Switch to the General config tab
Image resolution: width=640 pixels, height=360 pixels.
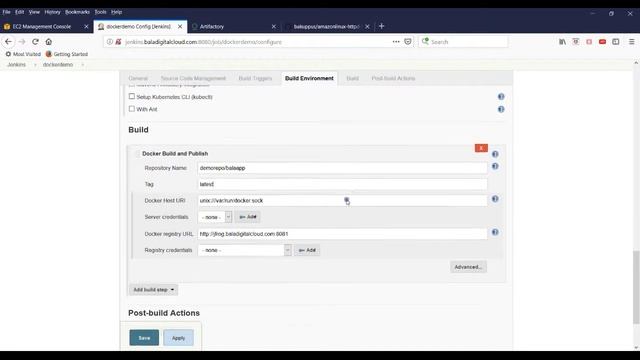pyautogui.click(x=138, y=78)
